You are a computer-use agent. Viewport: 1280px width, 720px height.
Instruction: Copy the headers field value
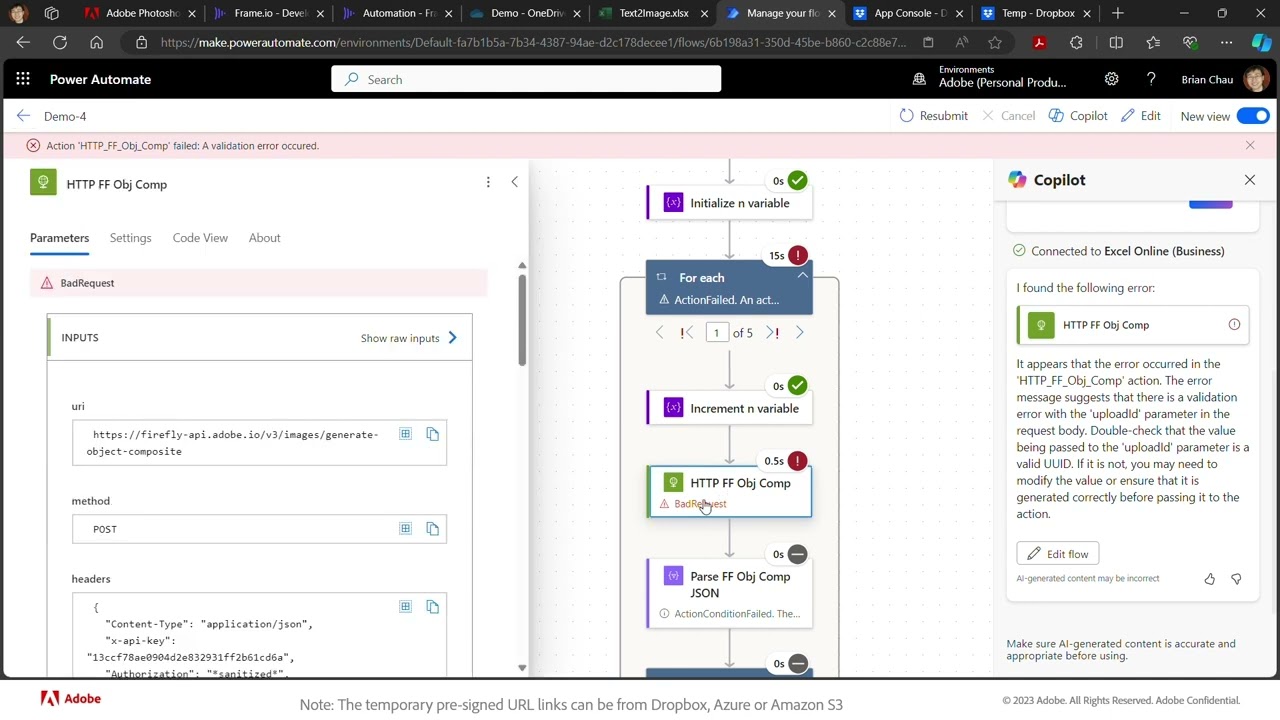tap(432, 606)
